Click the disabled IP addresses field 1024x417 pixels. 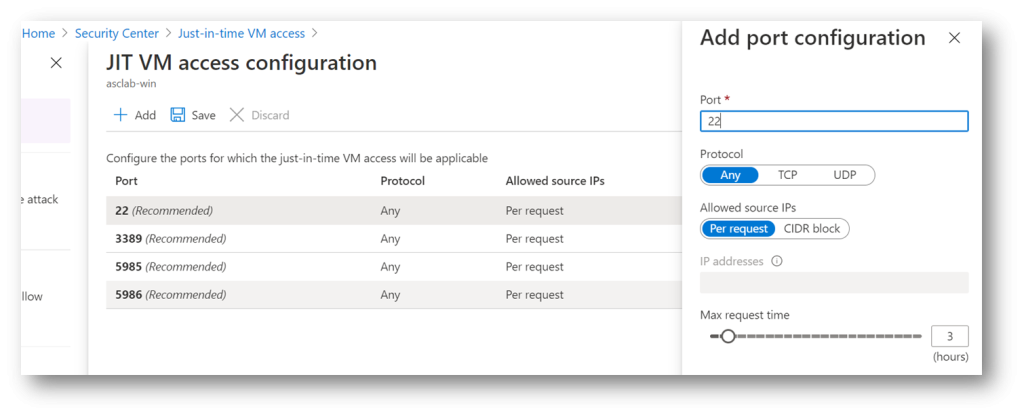point(834,283)
